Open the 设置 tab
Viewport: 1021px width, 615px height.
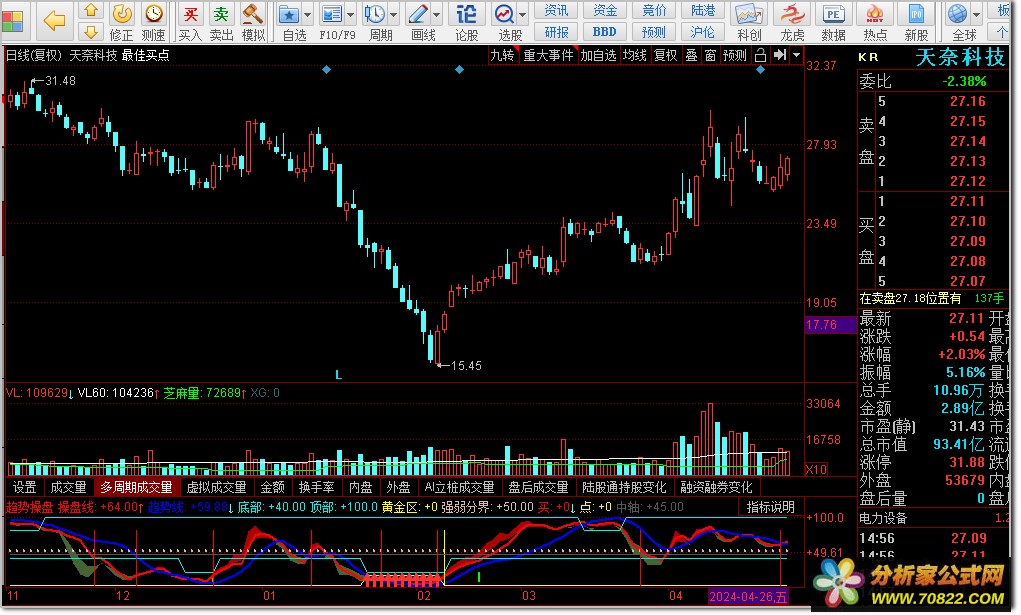pos(25,487)
